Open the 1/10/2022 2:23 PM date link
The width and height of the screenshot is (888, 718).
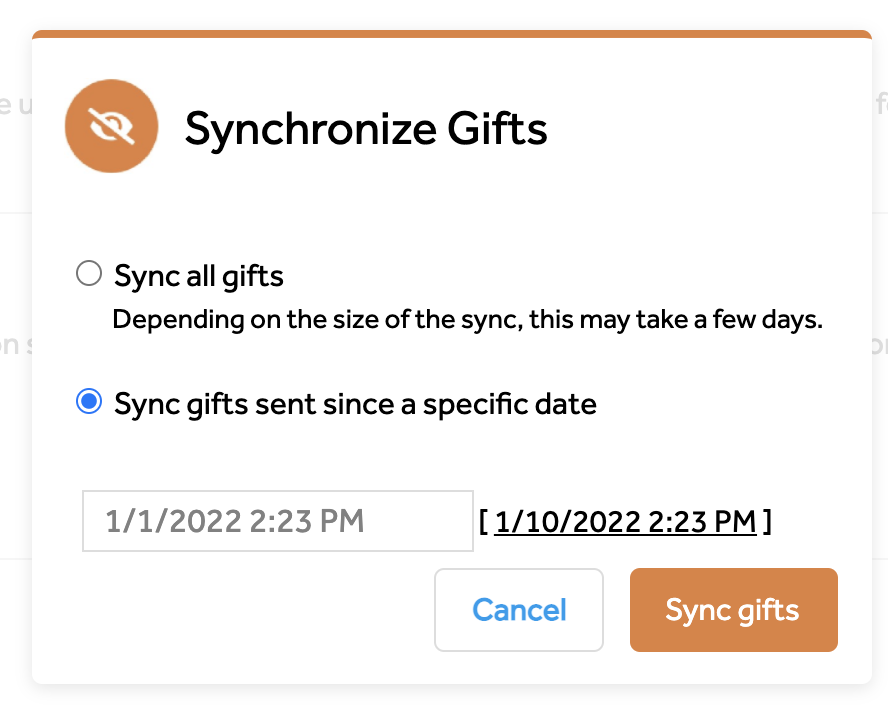(625, 522)
